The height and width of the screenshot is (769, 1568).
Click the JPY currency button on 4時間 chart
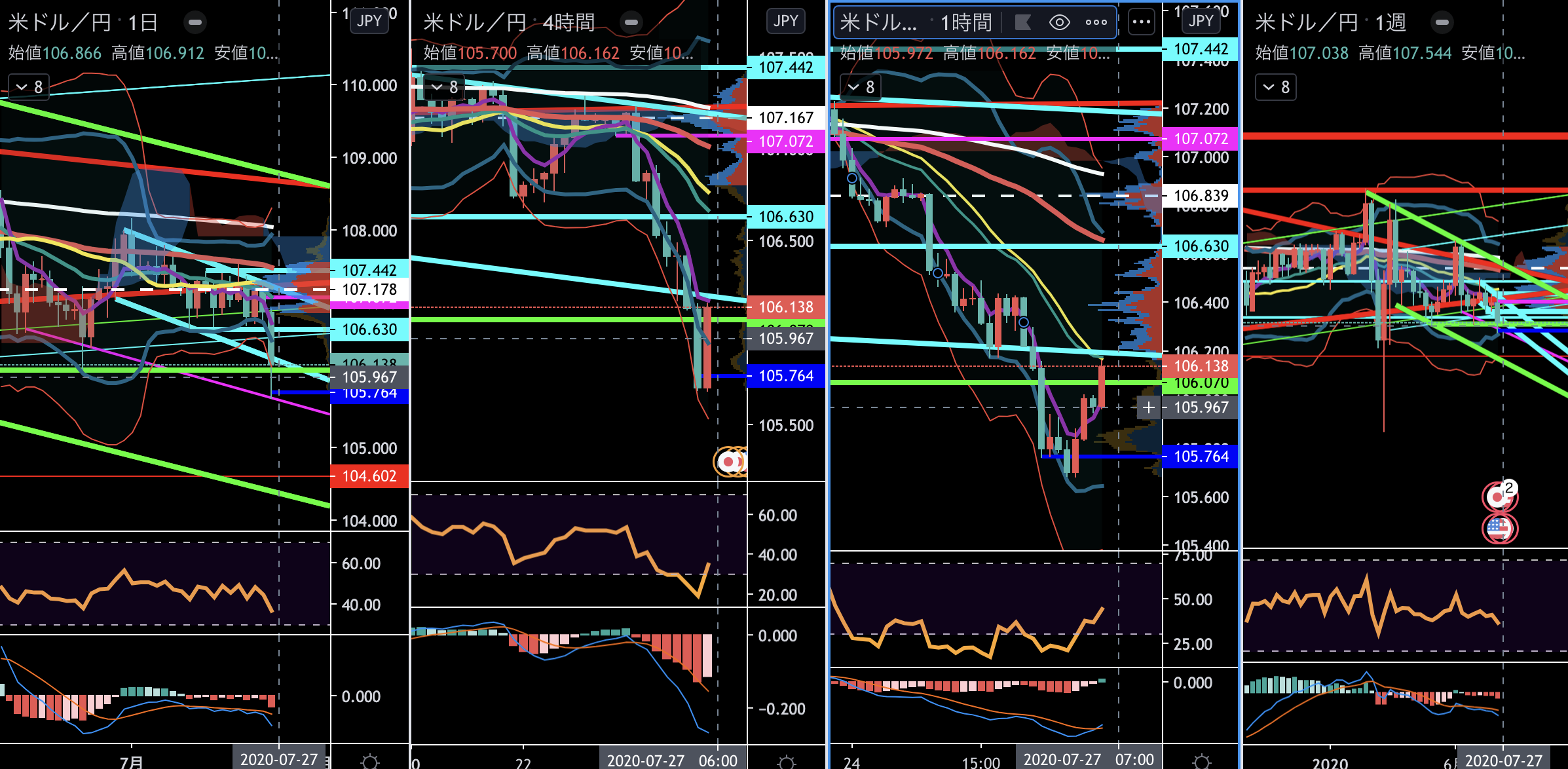(x=785, y=21)
